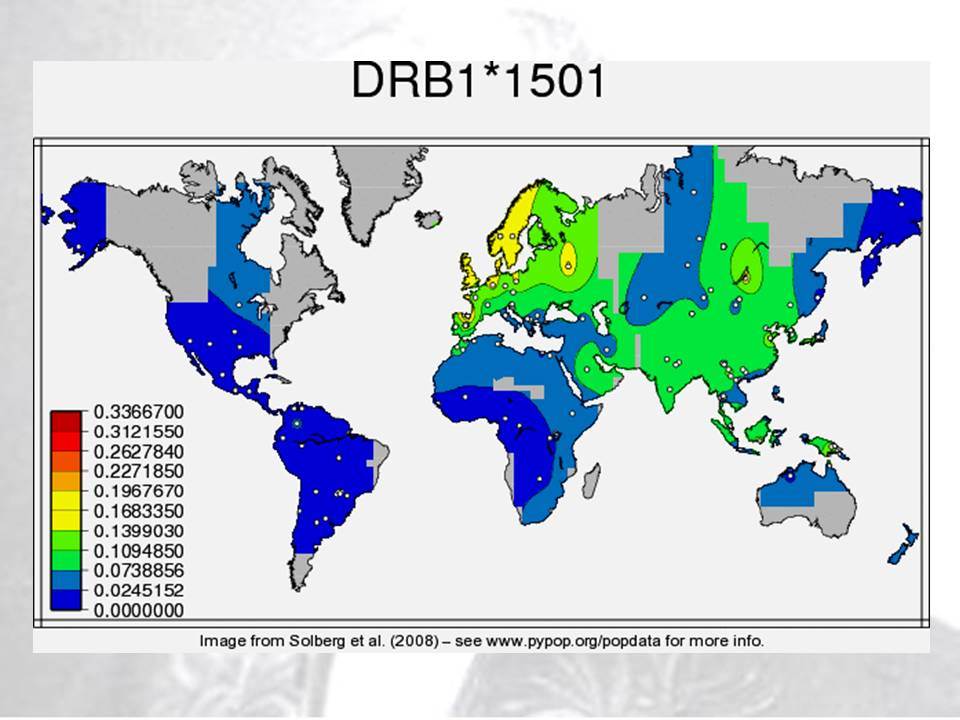This screenshot has width=960, height=720.
Task: Click Iceland on the map
Action: click(x=430, y=219)
